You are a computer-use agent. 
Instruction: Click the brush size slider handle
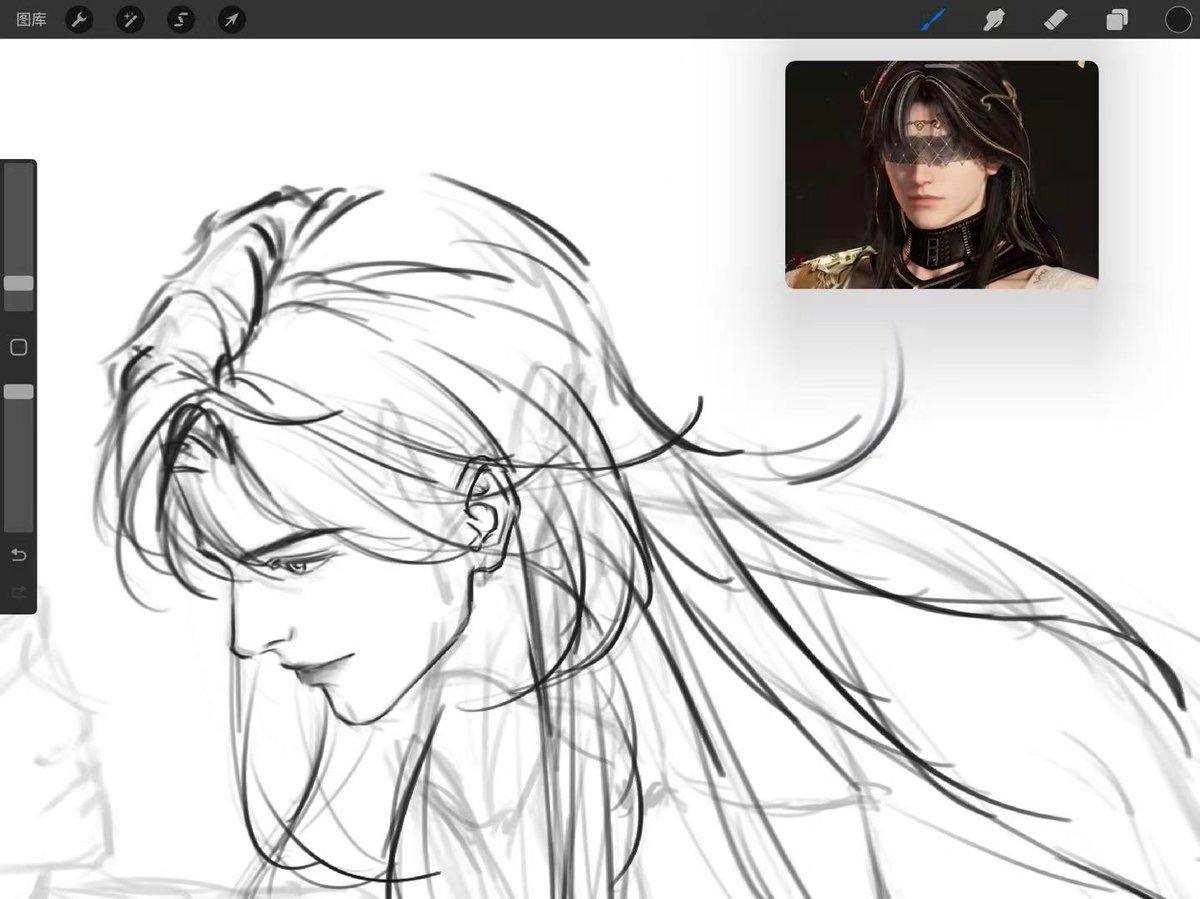(x=18, y=283)
